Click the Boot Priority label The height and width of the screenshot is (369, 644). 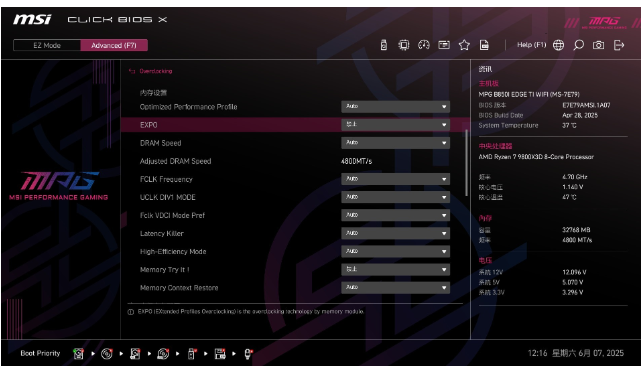click(x=40, y=353)
